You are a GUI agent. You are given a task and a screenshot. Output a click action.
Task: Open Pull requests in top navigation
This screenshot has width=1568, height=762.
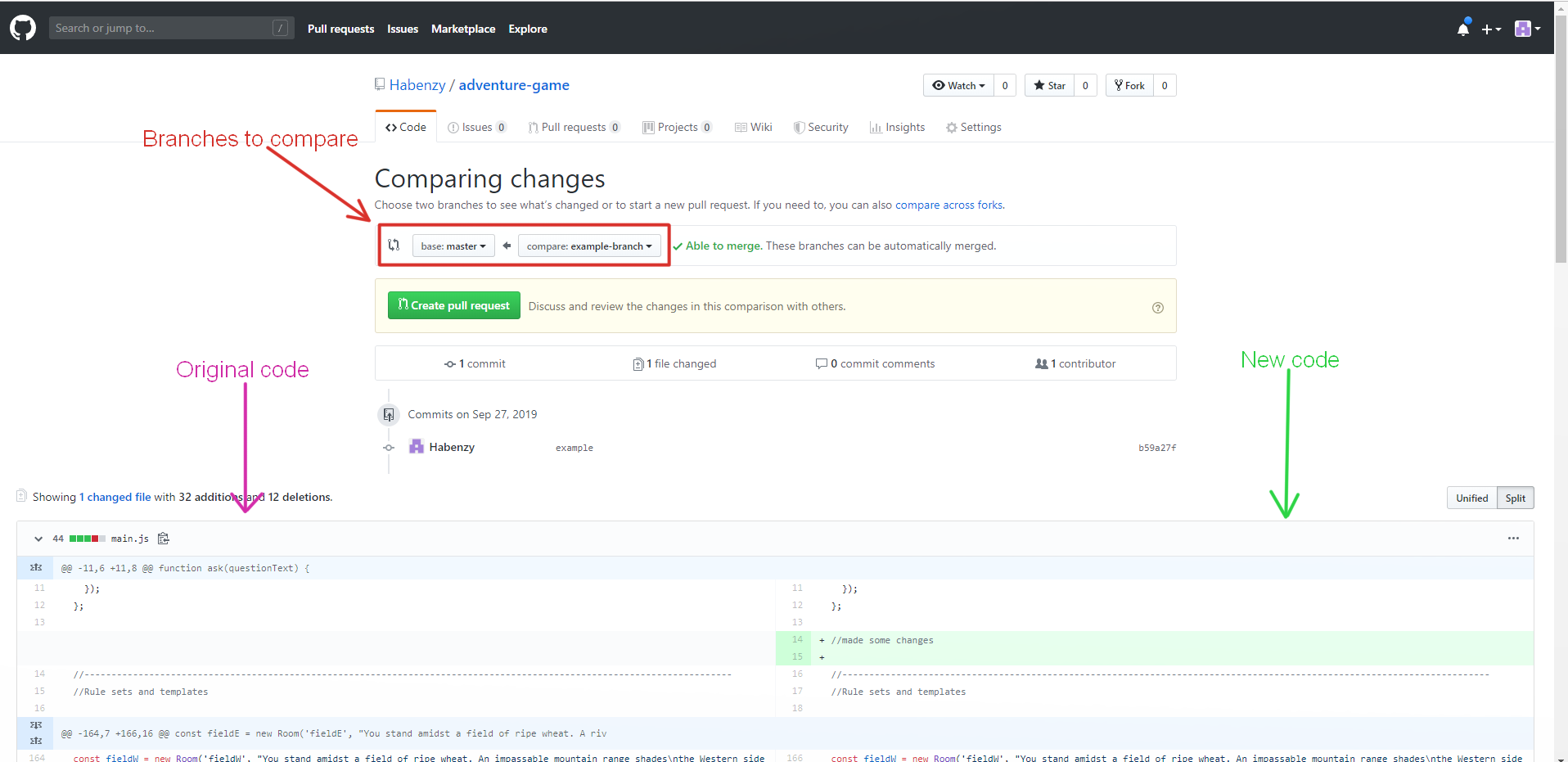tap(340, 29)
